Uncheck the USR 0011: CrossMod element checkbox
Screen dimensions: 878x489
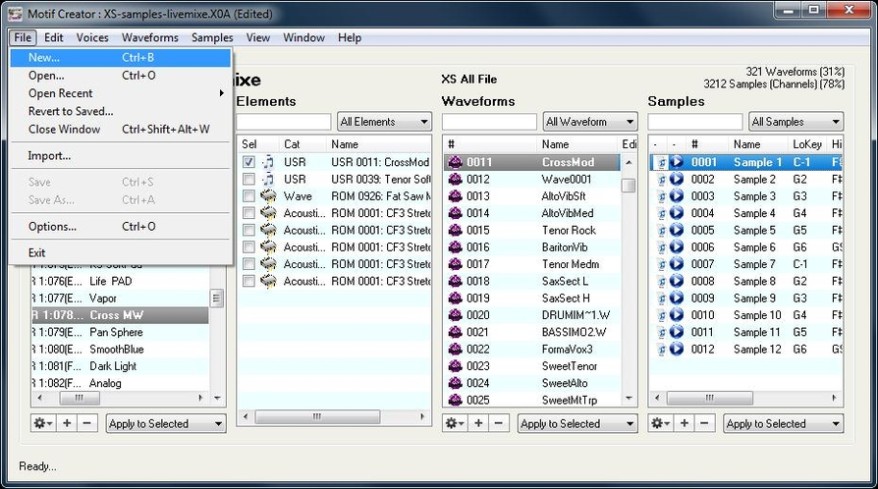pos(249,162)
